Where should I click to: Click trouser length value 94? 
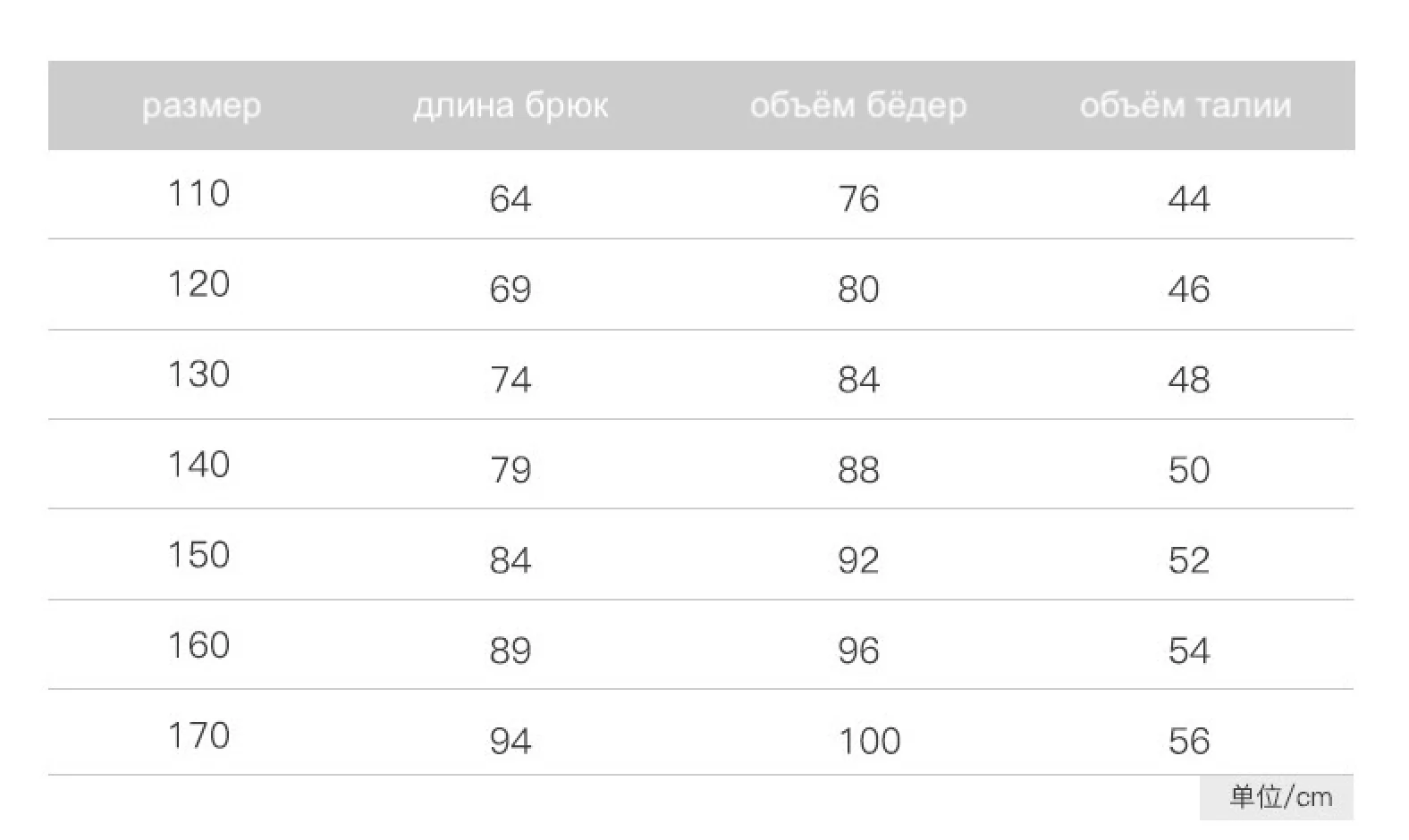510,741
